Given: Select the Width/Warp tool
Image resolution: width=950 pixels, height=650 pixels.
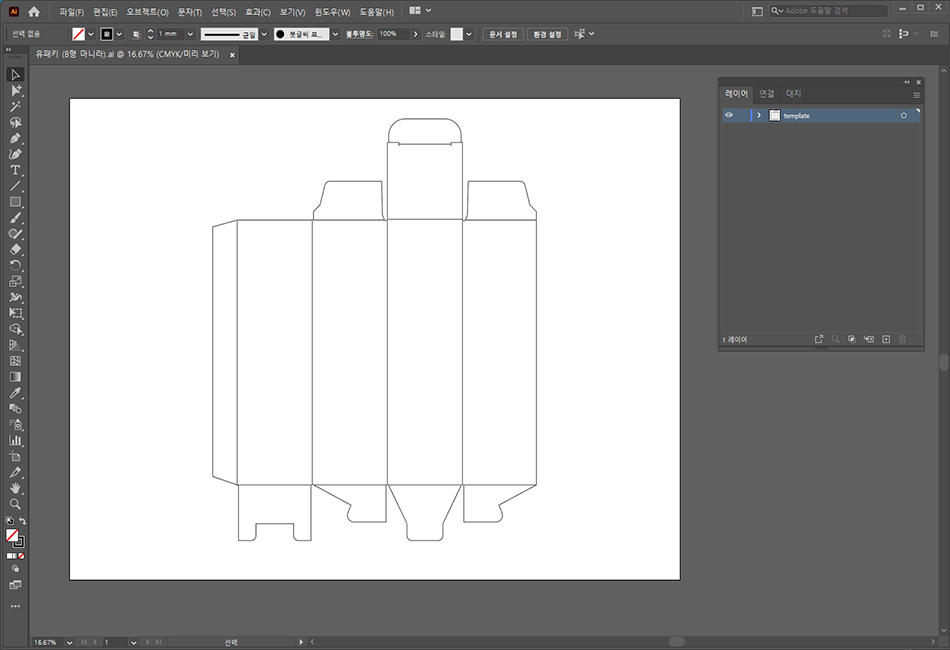Looking at the screenshot, I should 15,297.
